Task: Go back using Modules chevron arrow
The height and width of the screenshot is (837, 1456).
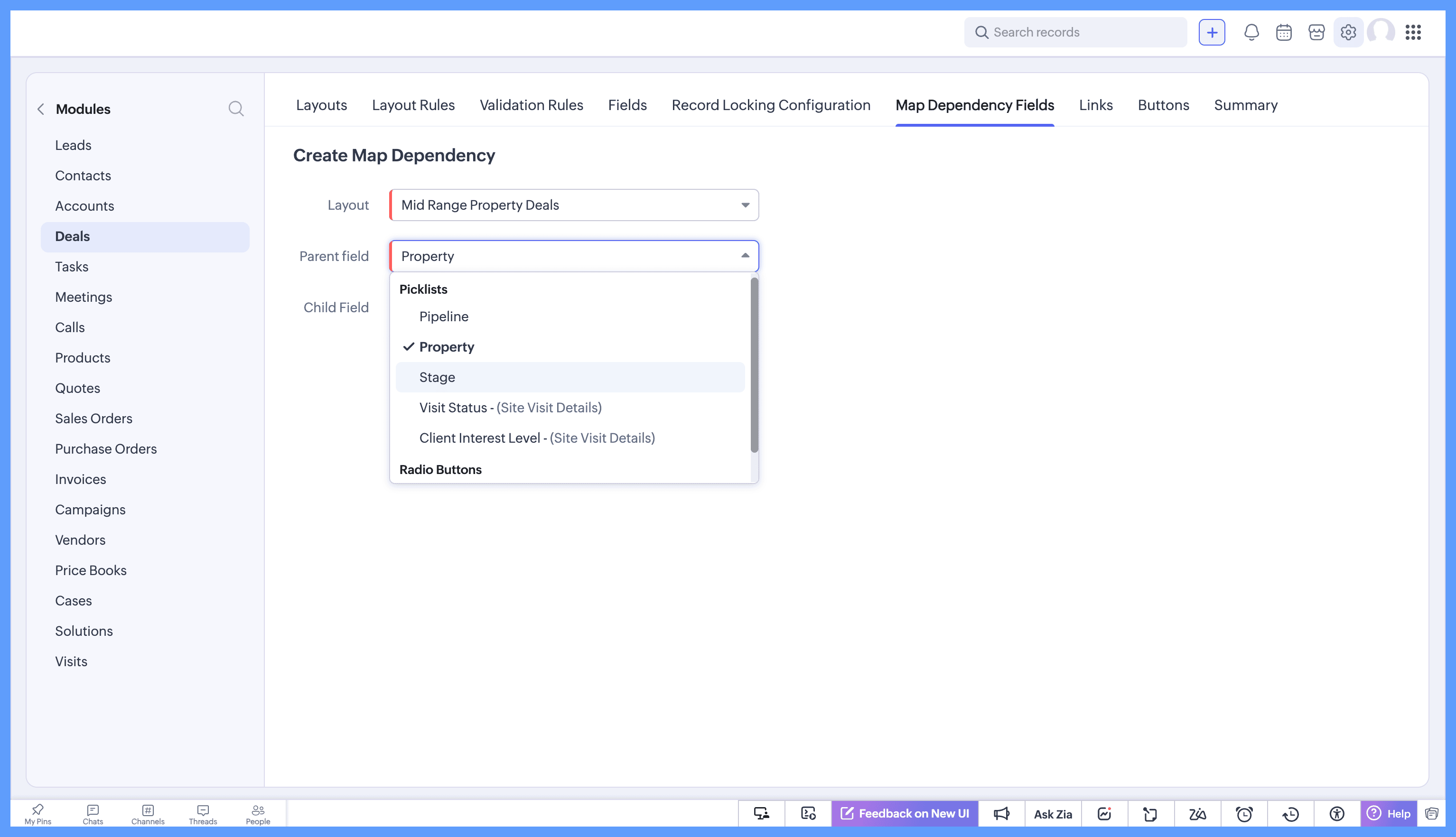Action: (x=41, y=109)
